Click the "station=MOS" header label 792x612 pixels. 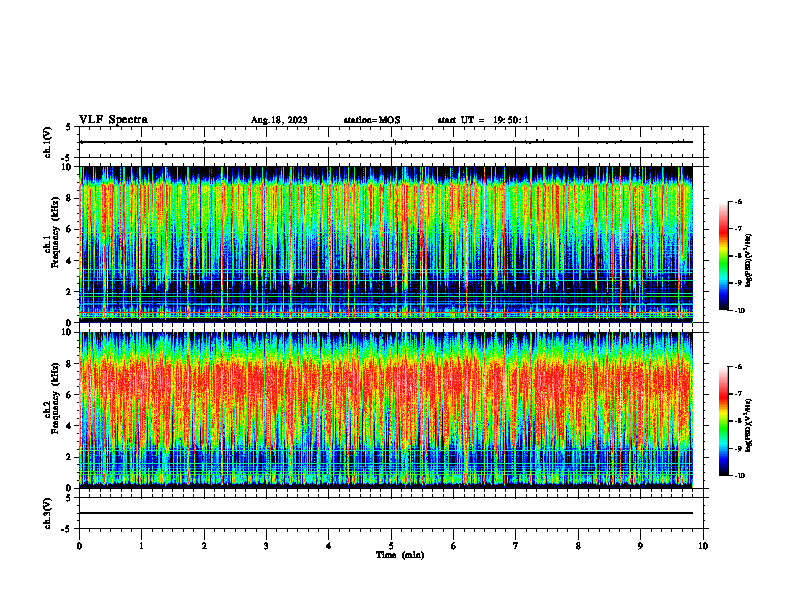click(372, 120)
